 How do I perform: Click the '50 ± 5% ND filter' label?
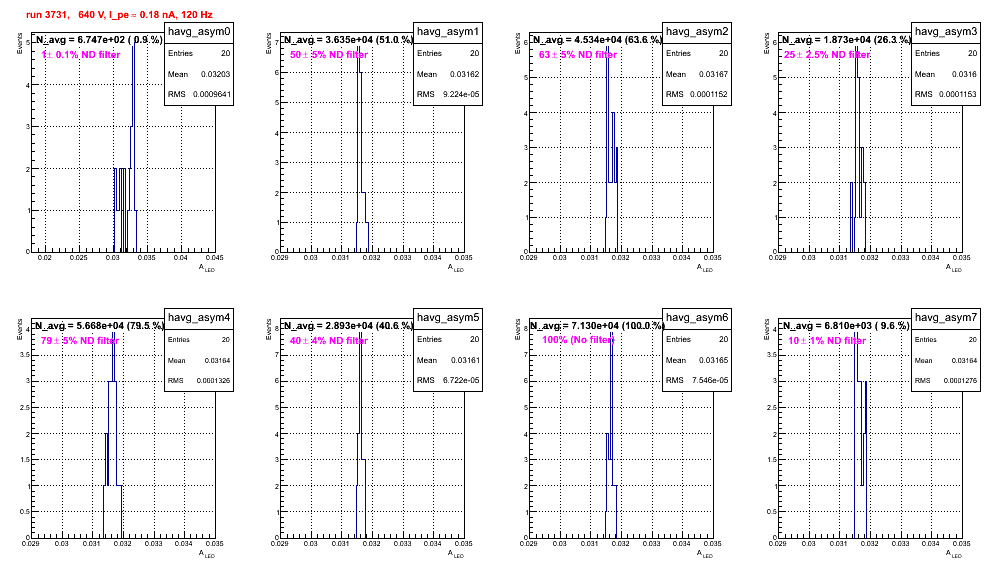tap(329, 55)
